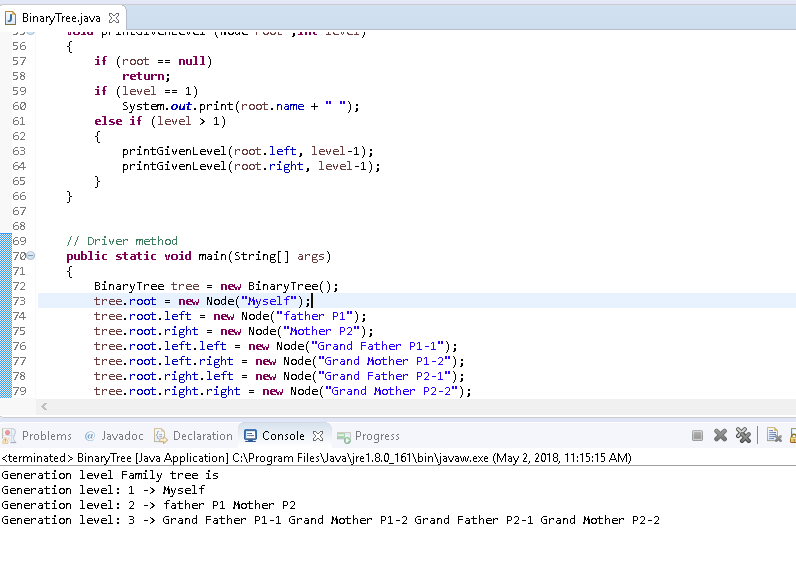Viewport: 796px width, 587px height.
Task: Click console line "Generation level: 1 -> Myself"
Action: click(103, 490)
